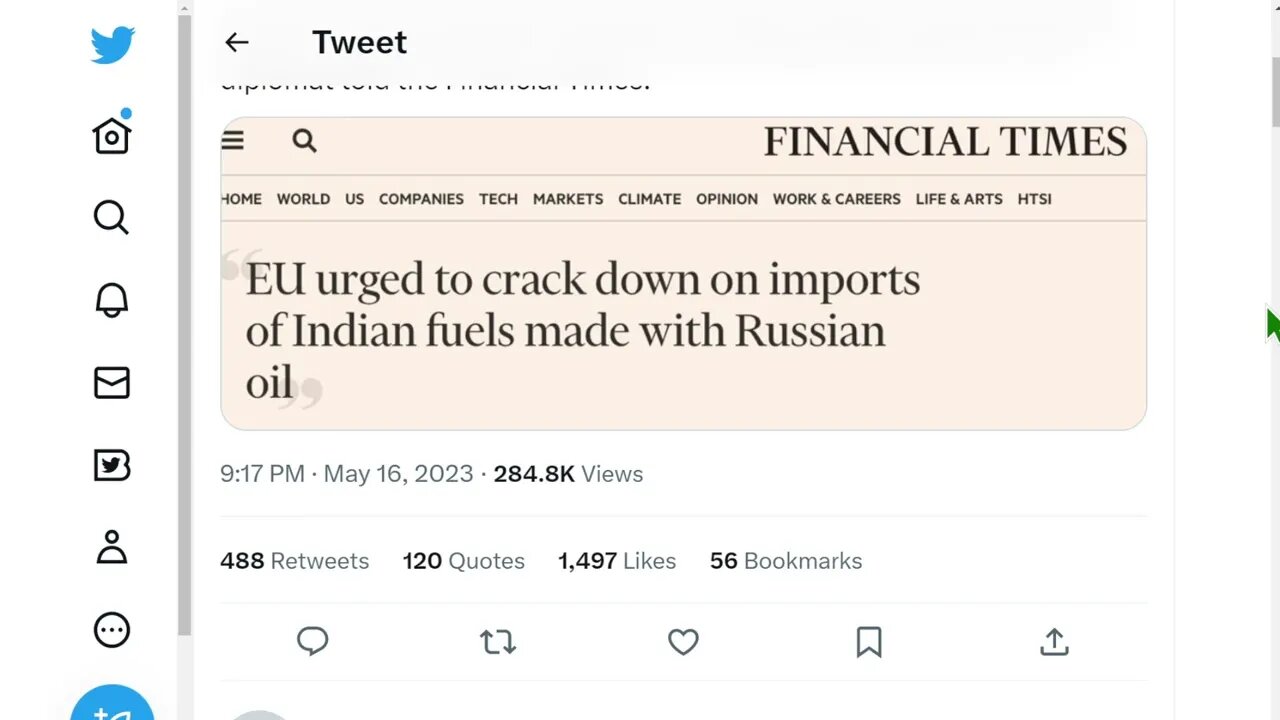Open the Financial Times article image

(x=683, y=273)
